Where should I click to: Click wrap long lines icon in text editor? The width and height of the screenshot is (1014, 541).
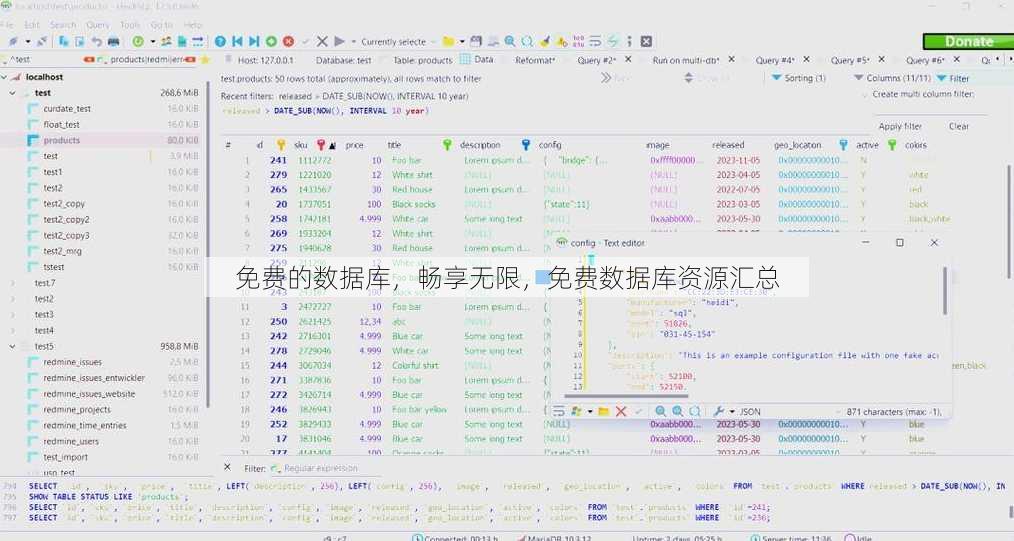559,411
